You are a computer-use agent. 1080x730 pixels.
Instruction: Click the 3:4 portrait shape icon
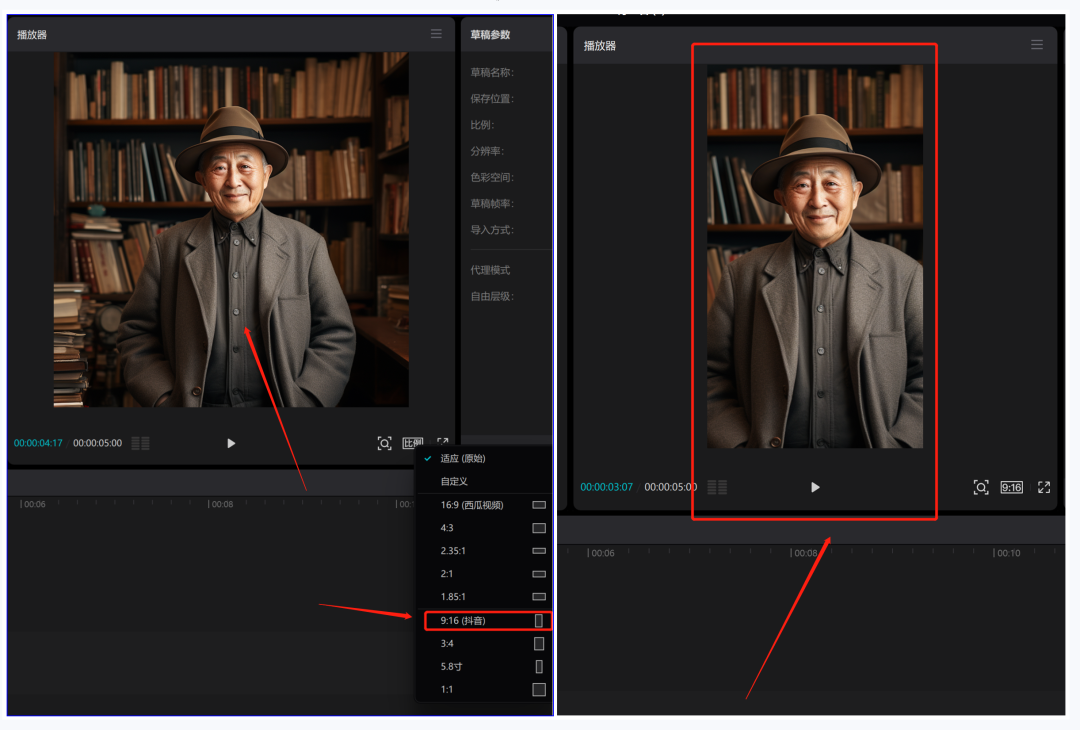[539, 644]
